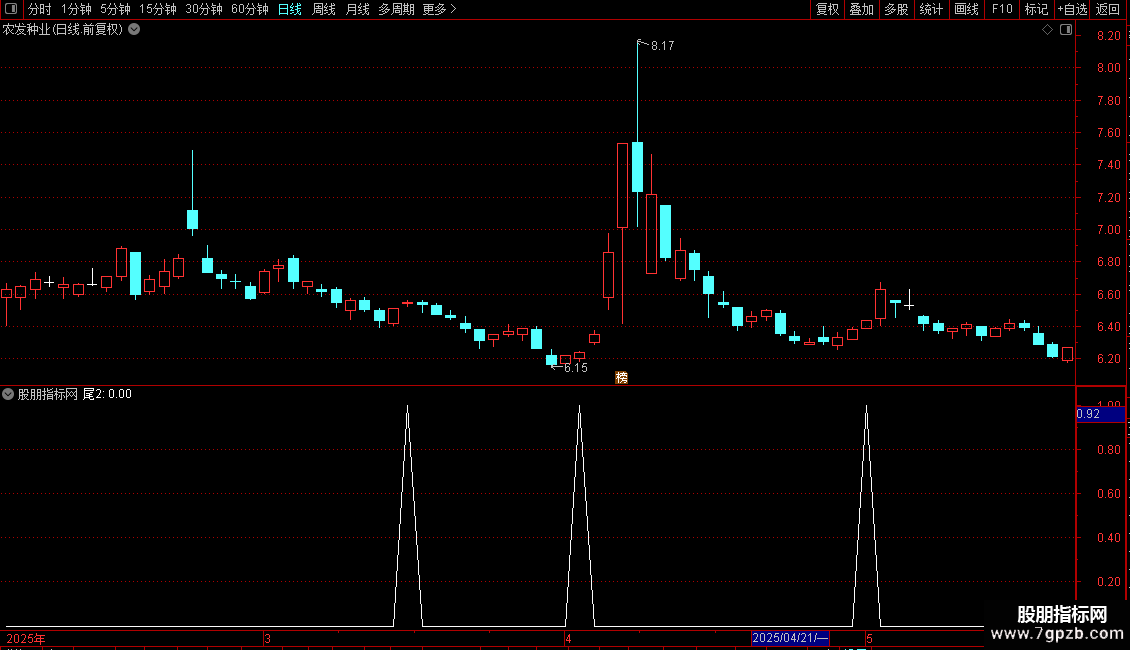Open the 多股 multi-stock view
This screenshot has width=1130, height=650.
897,9
